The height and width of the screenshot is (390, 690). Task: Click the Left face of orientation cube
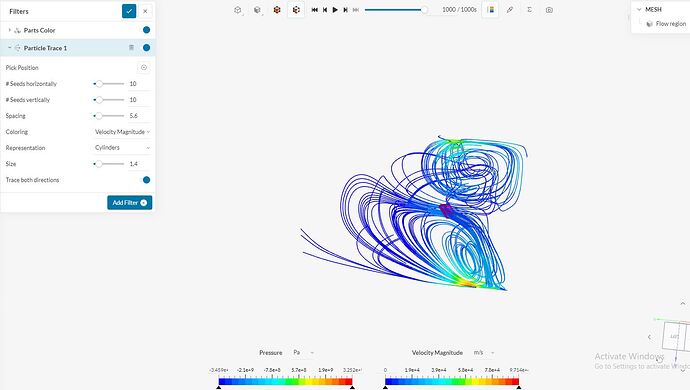674,336
